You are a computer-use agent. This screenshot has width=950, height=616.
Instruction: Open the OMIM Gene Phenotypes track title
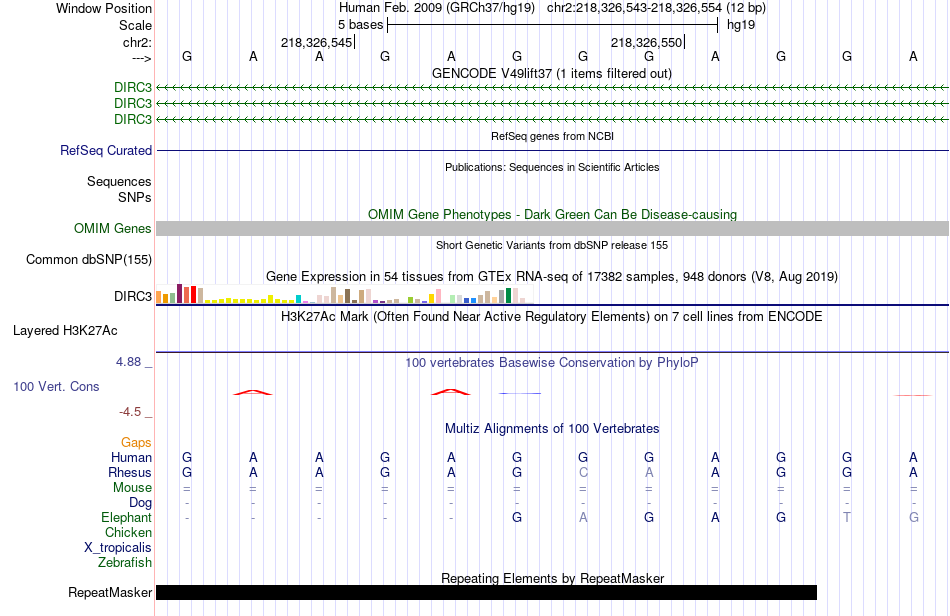pos(552,214)
